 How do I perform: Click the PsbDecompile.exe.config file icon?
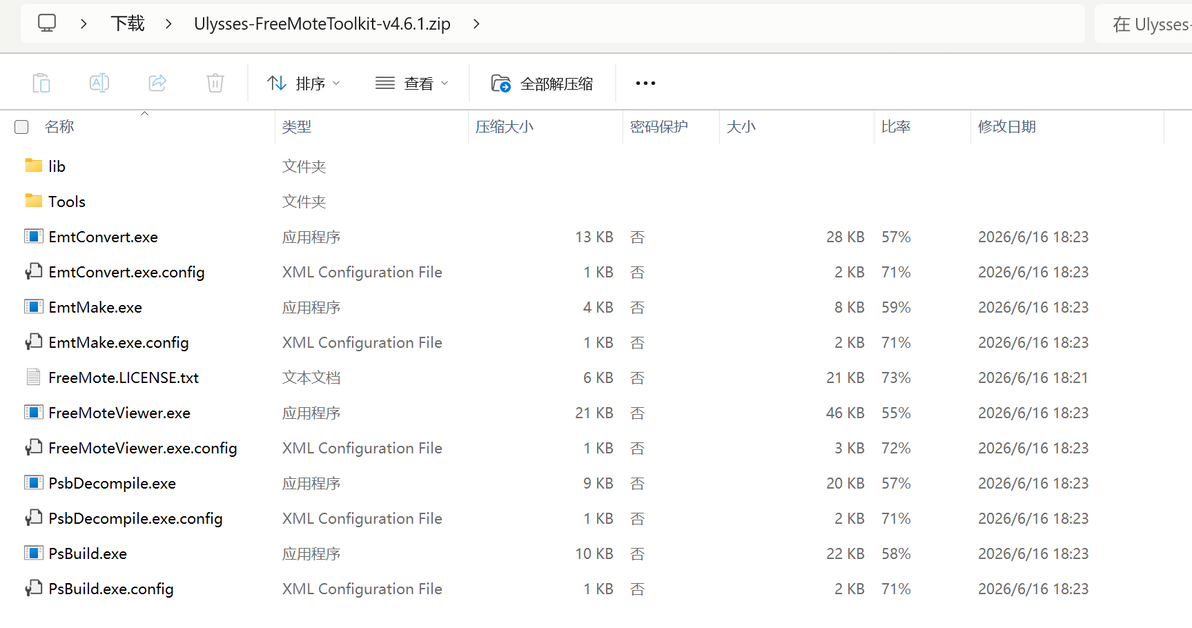click(33, 519)
